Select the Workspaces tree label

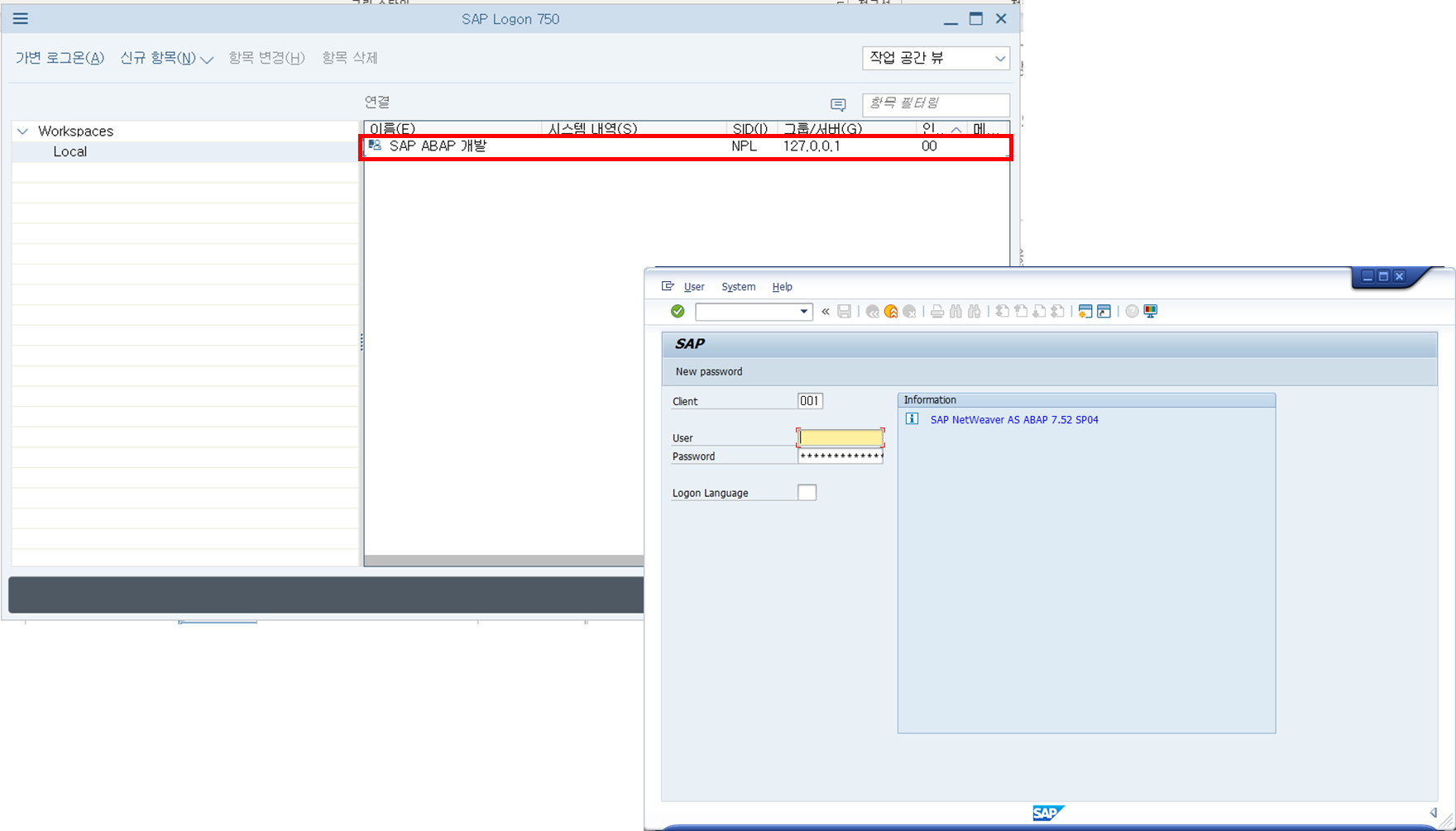coord(75,131)
